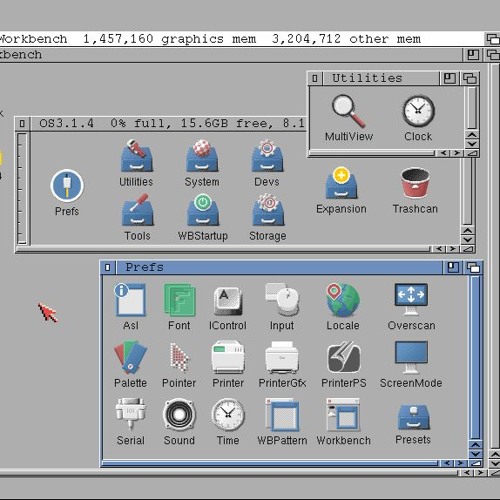This screenshot has height=500, width=500.
Task: Click the OS3.1.4 disk fill gauge
Action: [x=22, y=188]
